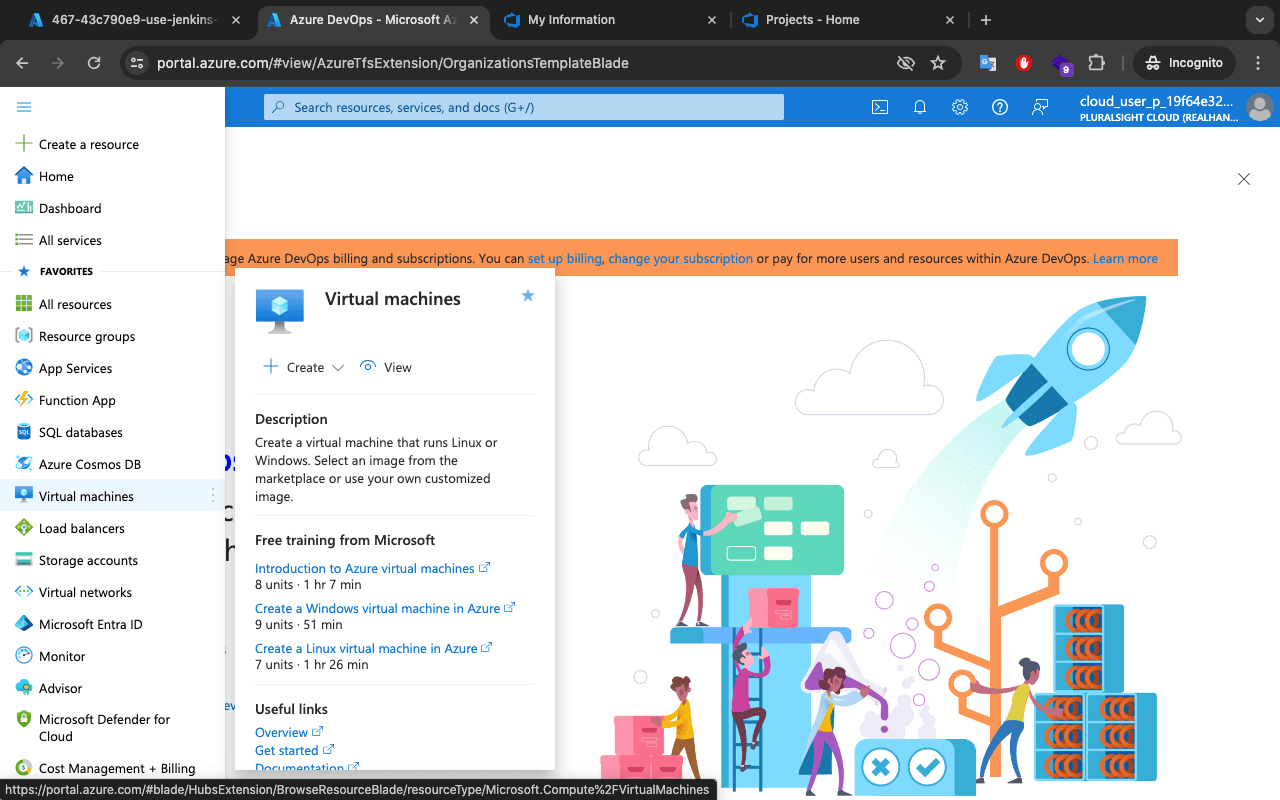This screenshot has width=1280, height=800.
Task: Select Virtual machines in the sidebar
Action: pyautogui.click(x=112, y=496)
